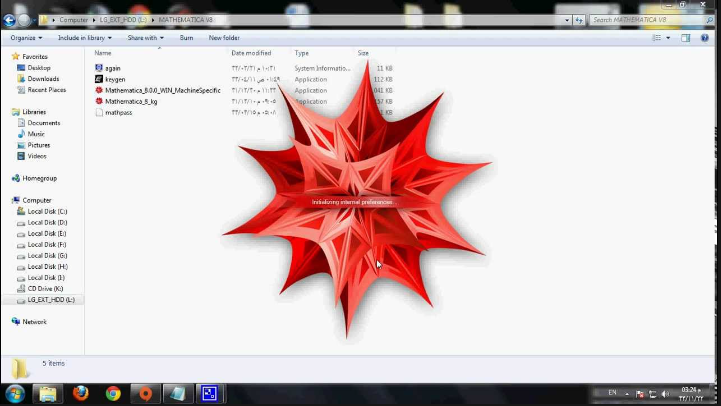Click the Forward navigation arrow
Viewport: 721px width, 406px height.
tap(24, 20)
